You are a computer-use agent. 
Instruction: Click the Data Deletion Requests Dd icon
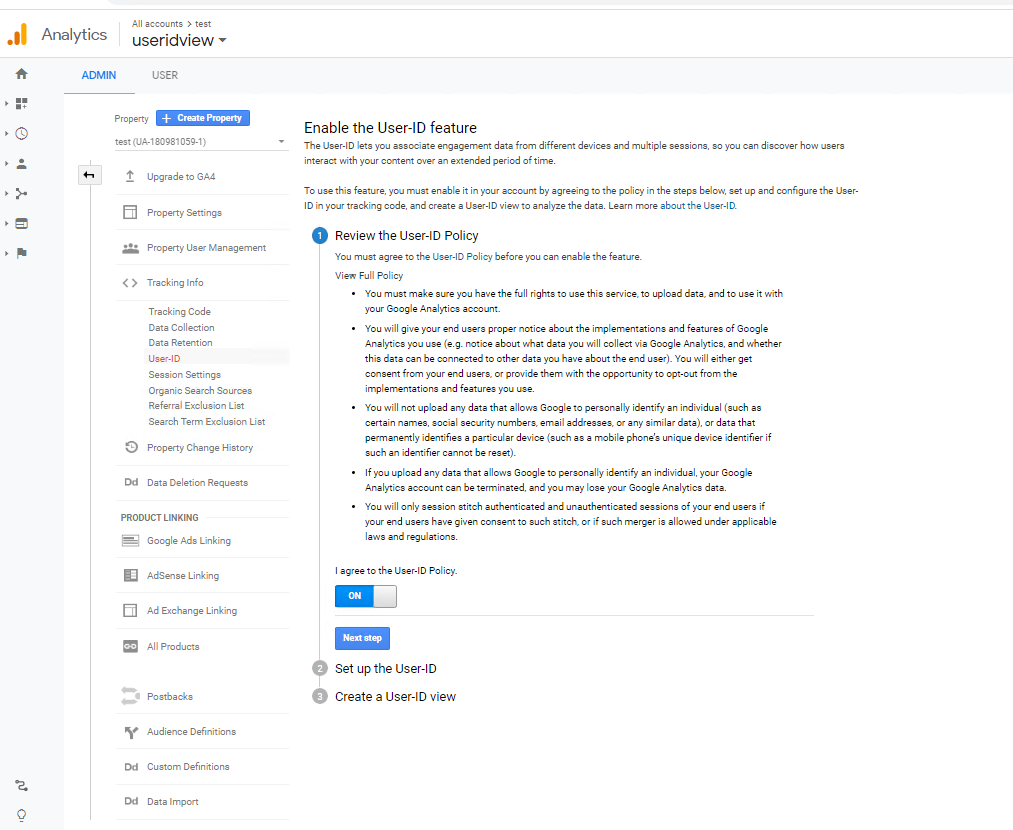pyautogui.click(x=131, y=482)
